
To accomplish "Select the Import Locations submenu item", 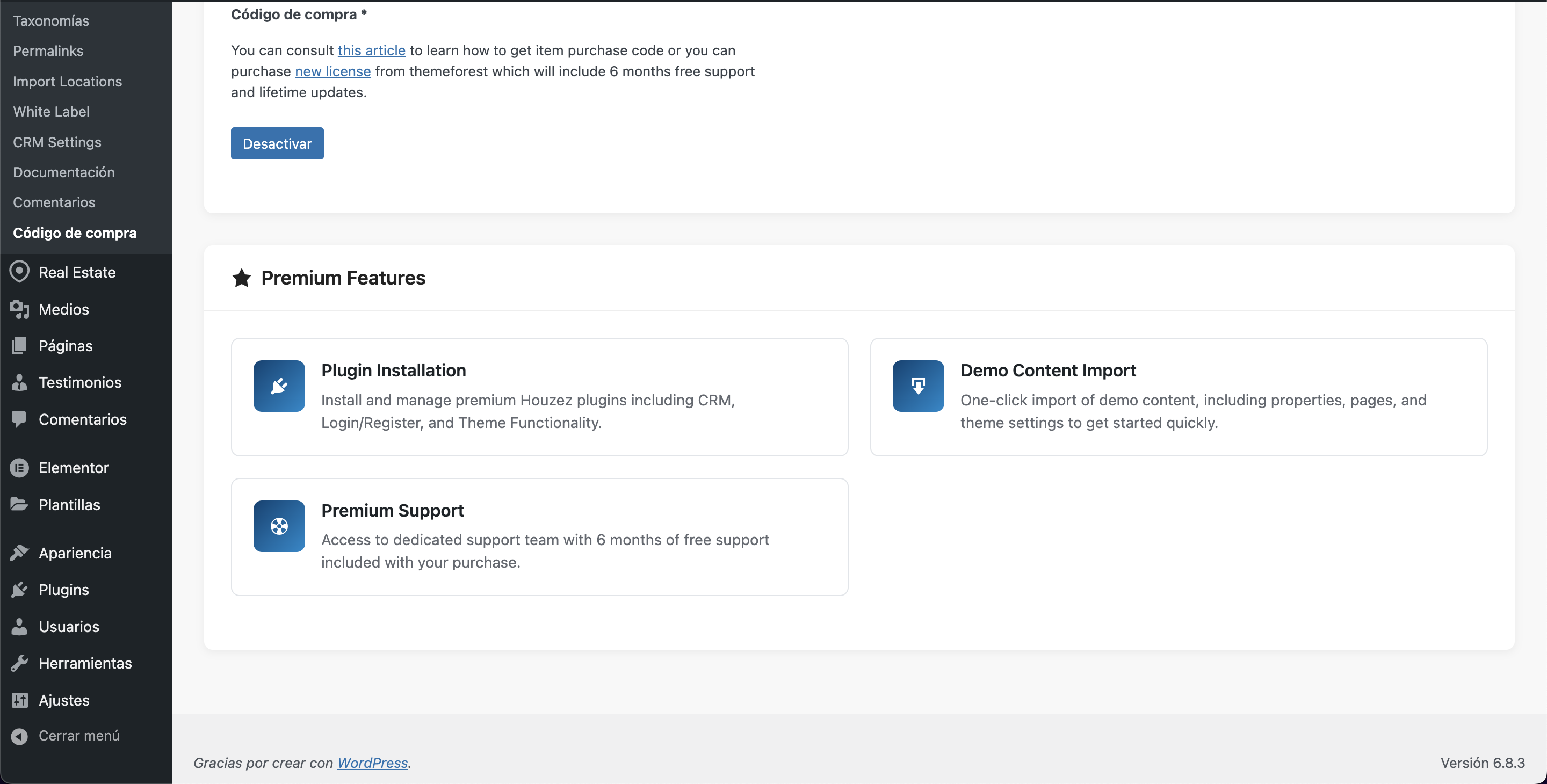I will pyautogui.click(x=67, y=82).
